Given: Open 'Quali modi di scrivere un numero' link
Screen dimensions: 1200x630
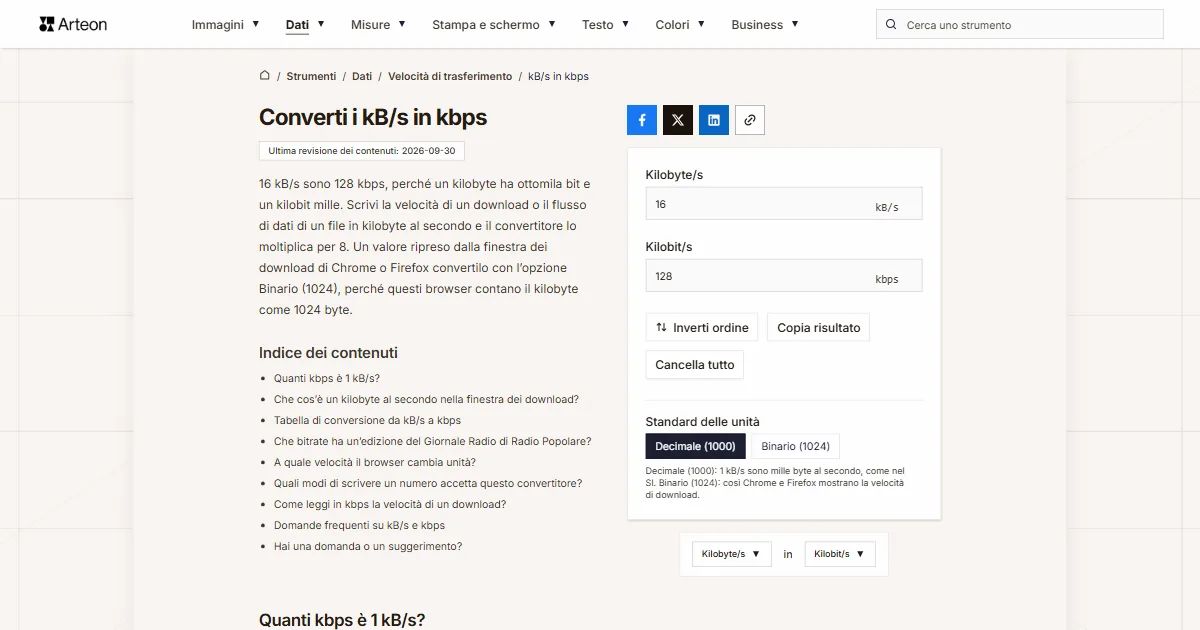Looking at the screenshot, I should [x=428, y=483].
